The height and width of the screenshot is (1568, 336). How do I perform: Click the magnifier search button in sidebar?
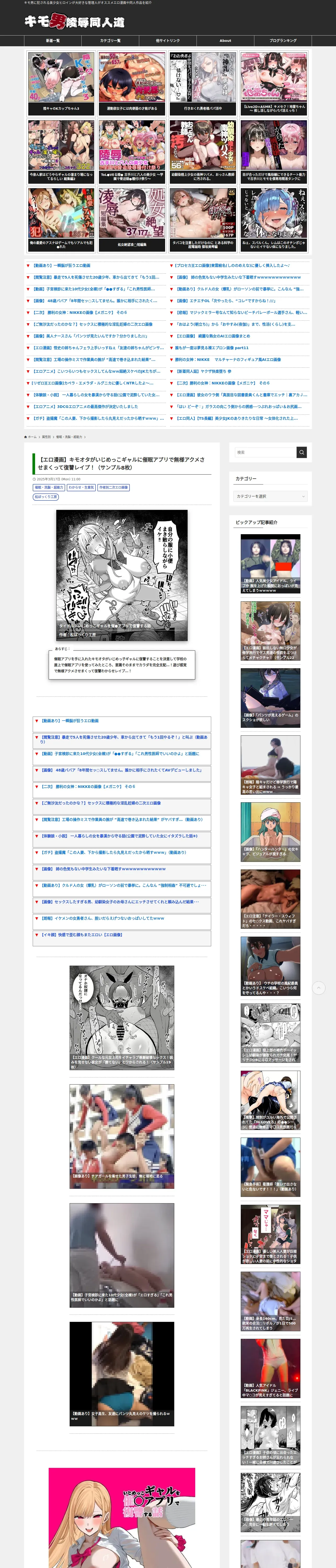(302, 452)
